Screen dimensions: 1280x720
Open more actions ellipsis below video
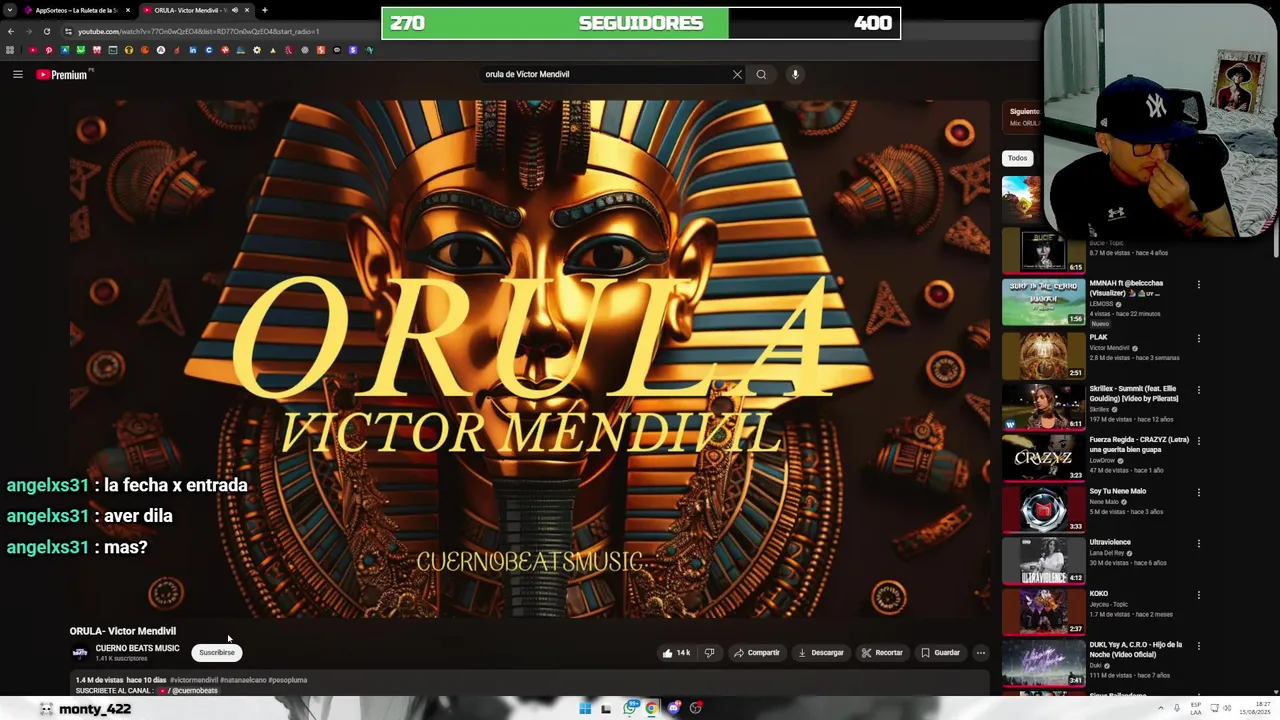click(x=981, y=653)
